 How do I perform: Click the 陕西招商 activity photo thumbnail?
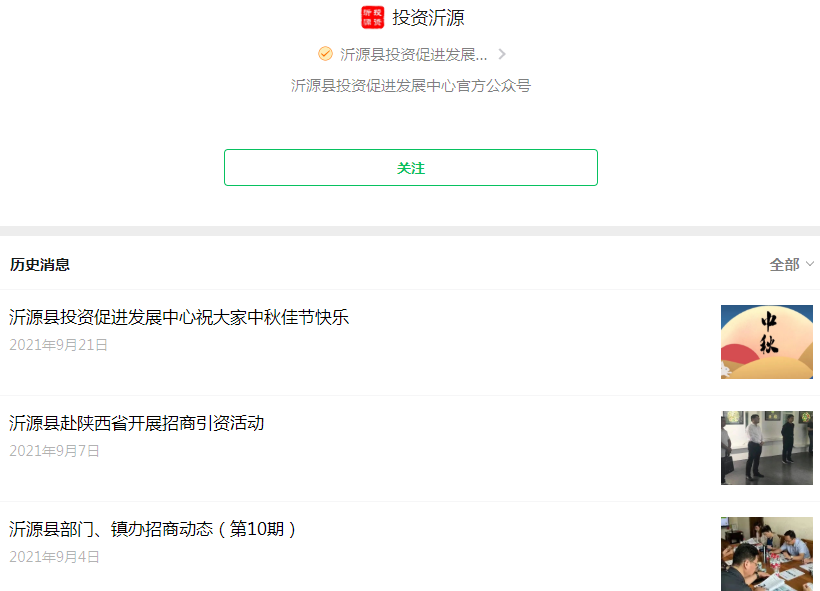pos(766,448)
